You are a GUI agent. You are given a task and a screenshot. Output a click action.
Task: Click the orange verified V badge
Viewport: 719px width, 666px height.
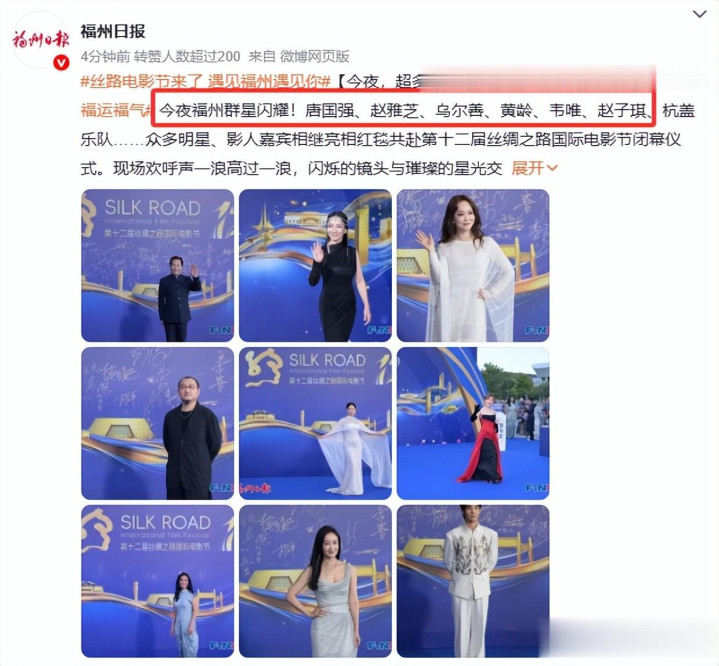click(61, 63)
